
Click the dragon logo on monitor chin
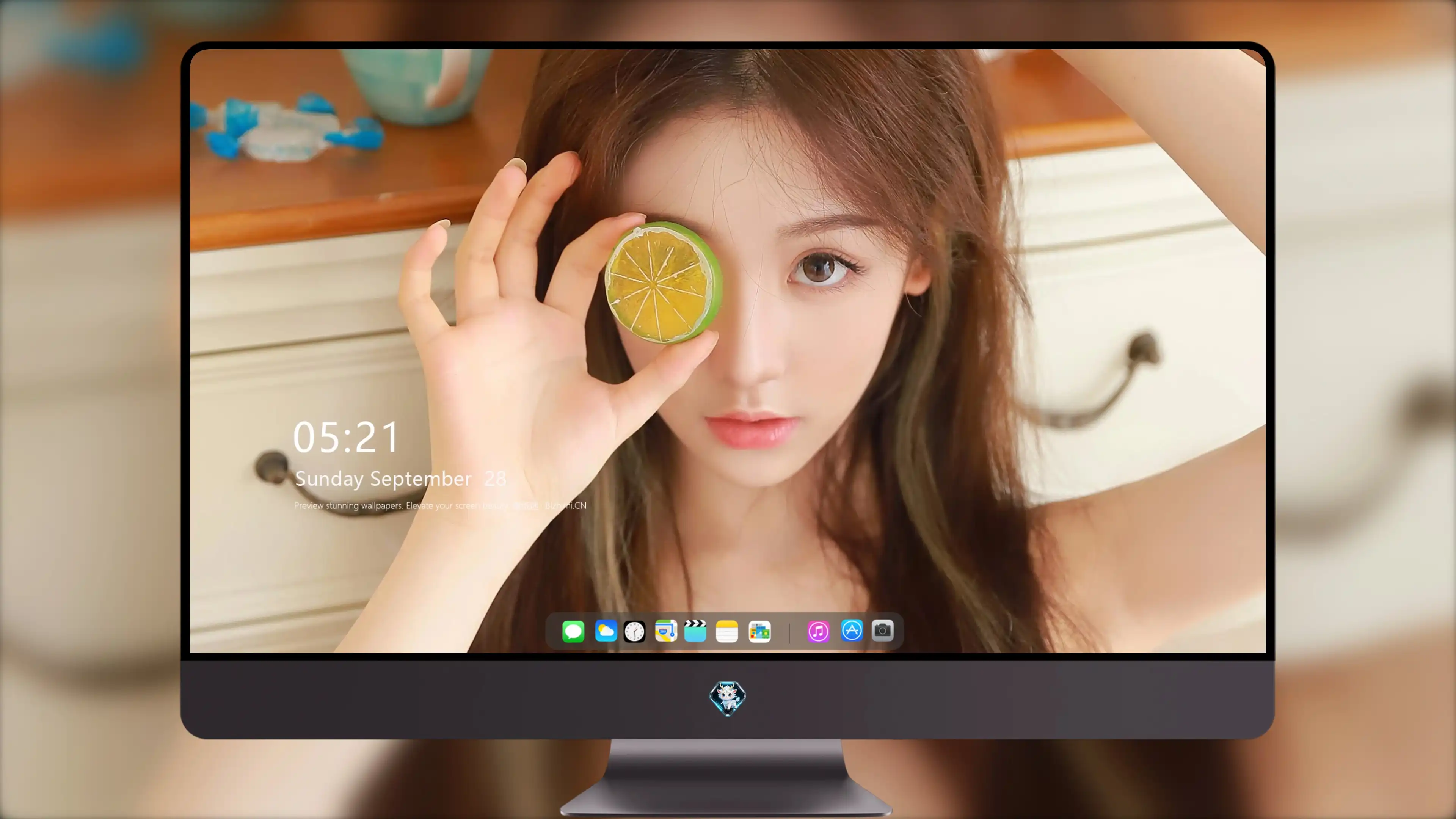pyautogui.click(x=728, y=698)
